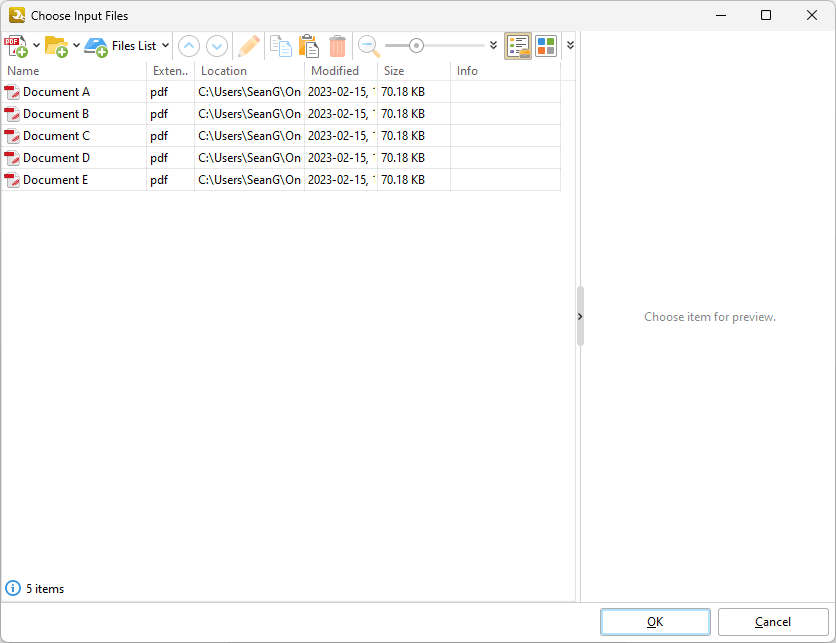The image size is (836, 643).
Task: Sort by the Exten.. column header
Action: tap(171, 71)
